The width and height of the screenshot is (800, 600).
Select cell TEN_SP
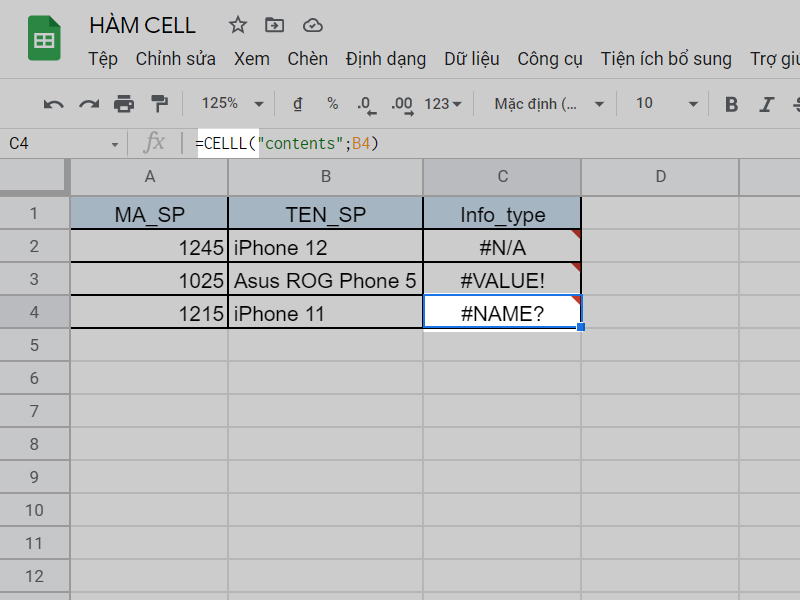coord(326,214)
